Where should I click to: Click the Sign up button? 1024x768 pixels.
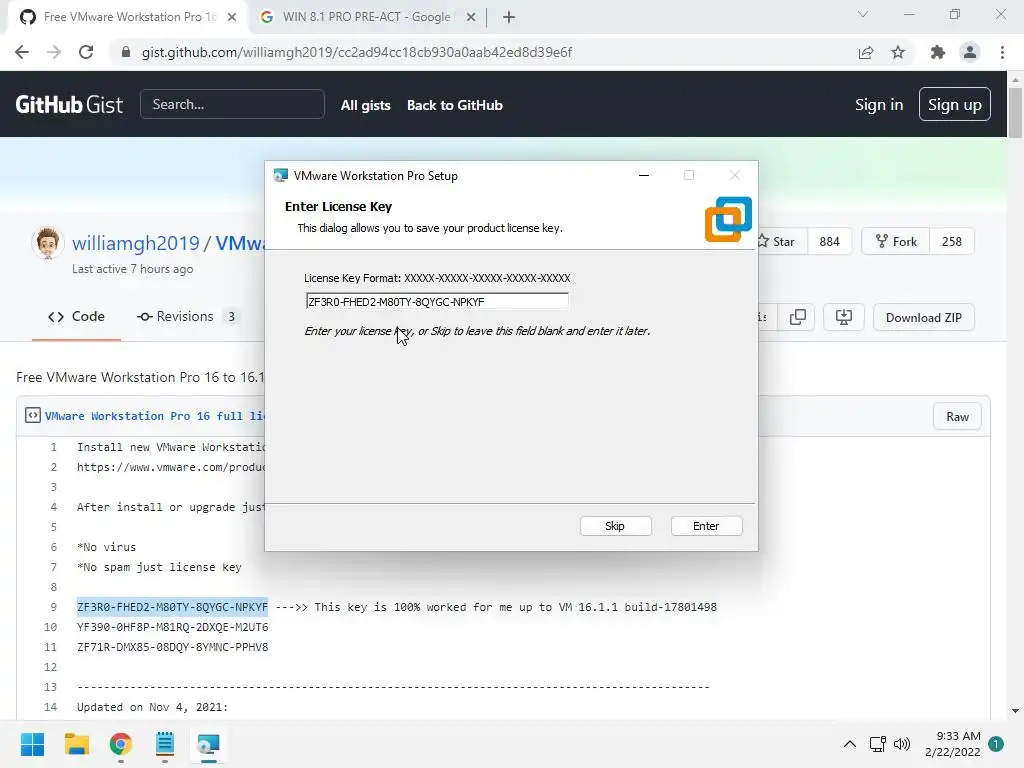tap(955, 104)
